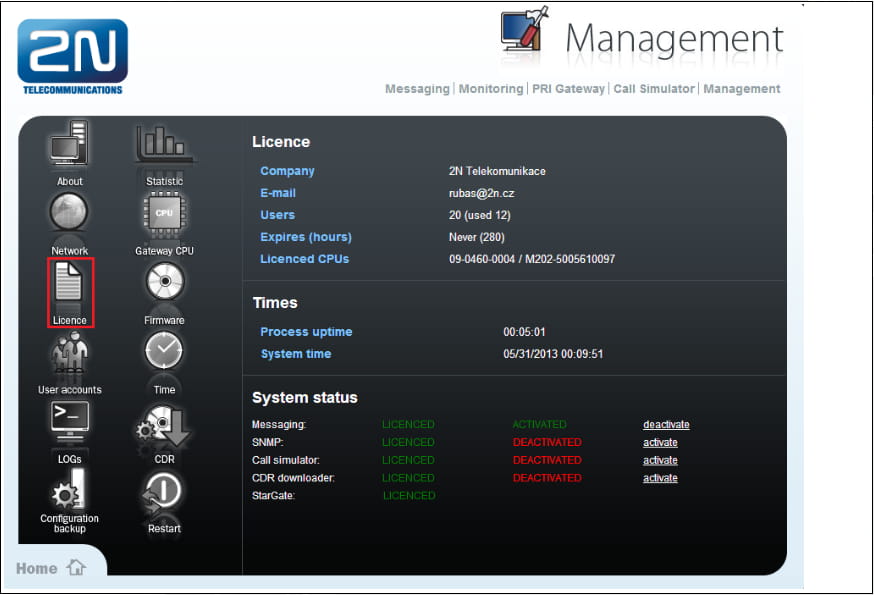Click the SNMP DEACTIVATED status text
The image size is (874, 595).
click(x=547, y=442)
